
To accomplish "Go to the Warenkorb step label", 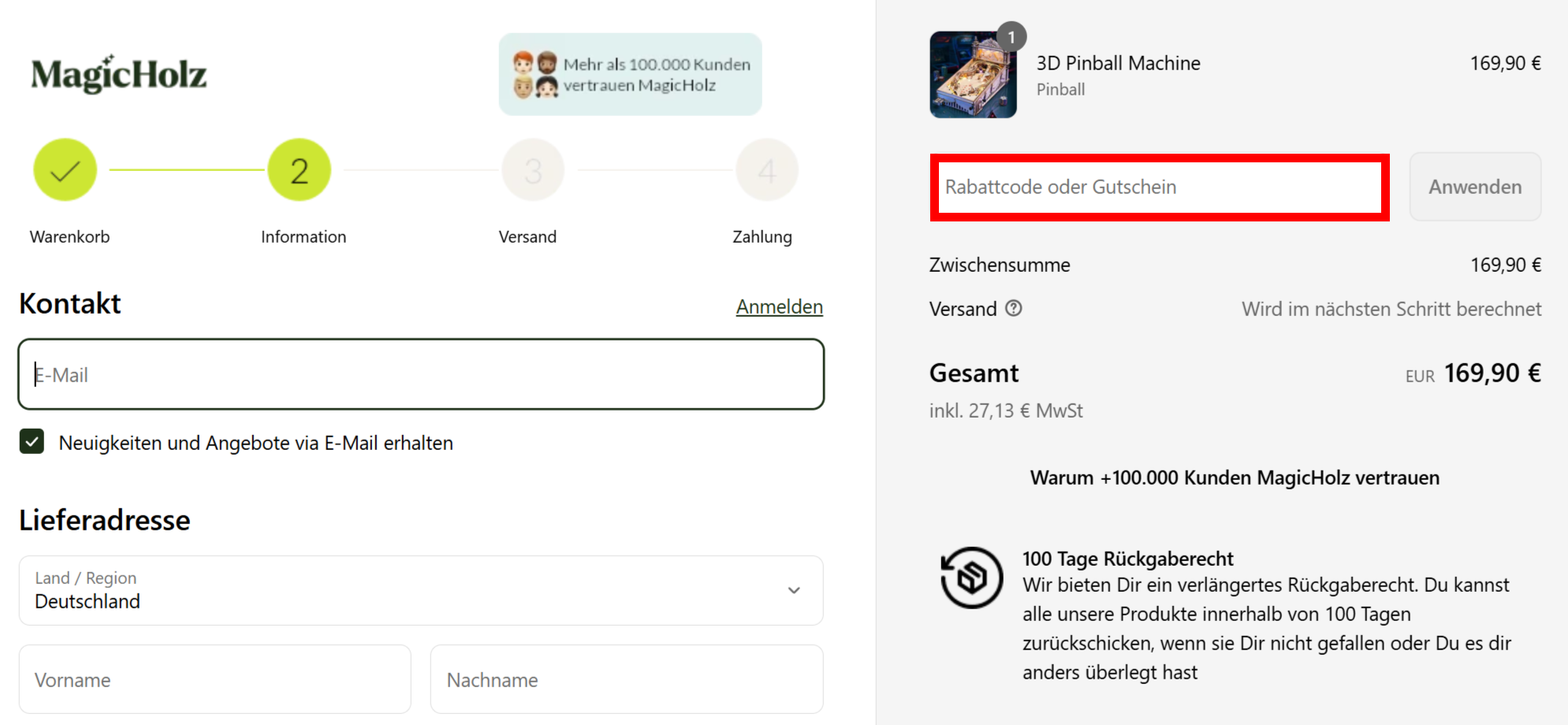I will 69,236.
